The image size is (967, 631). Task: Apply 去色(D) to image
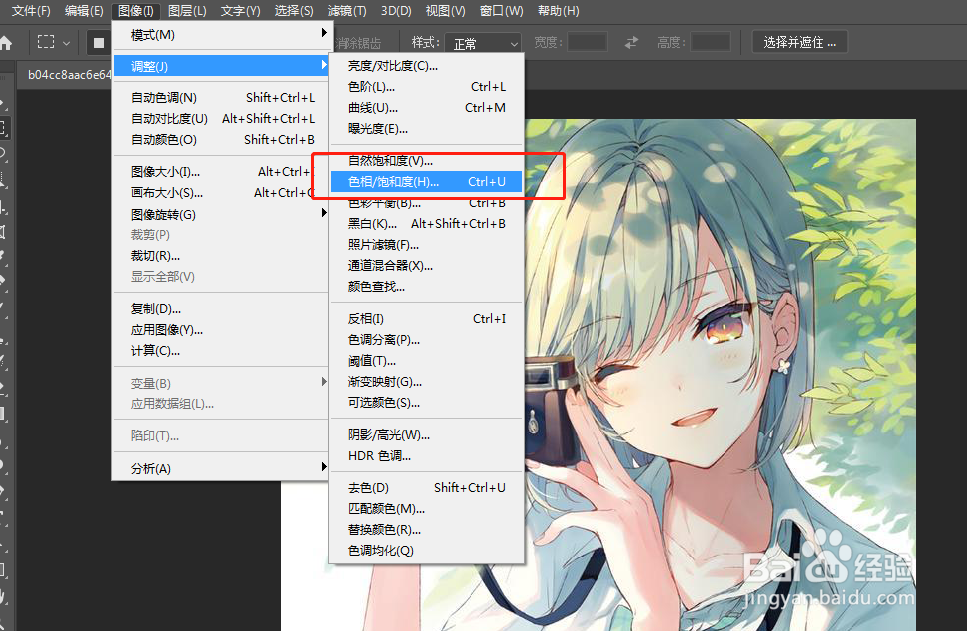coord(427,487)
